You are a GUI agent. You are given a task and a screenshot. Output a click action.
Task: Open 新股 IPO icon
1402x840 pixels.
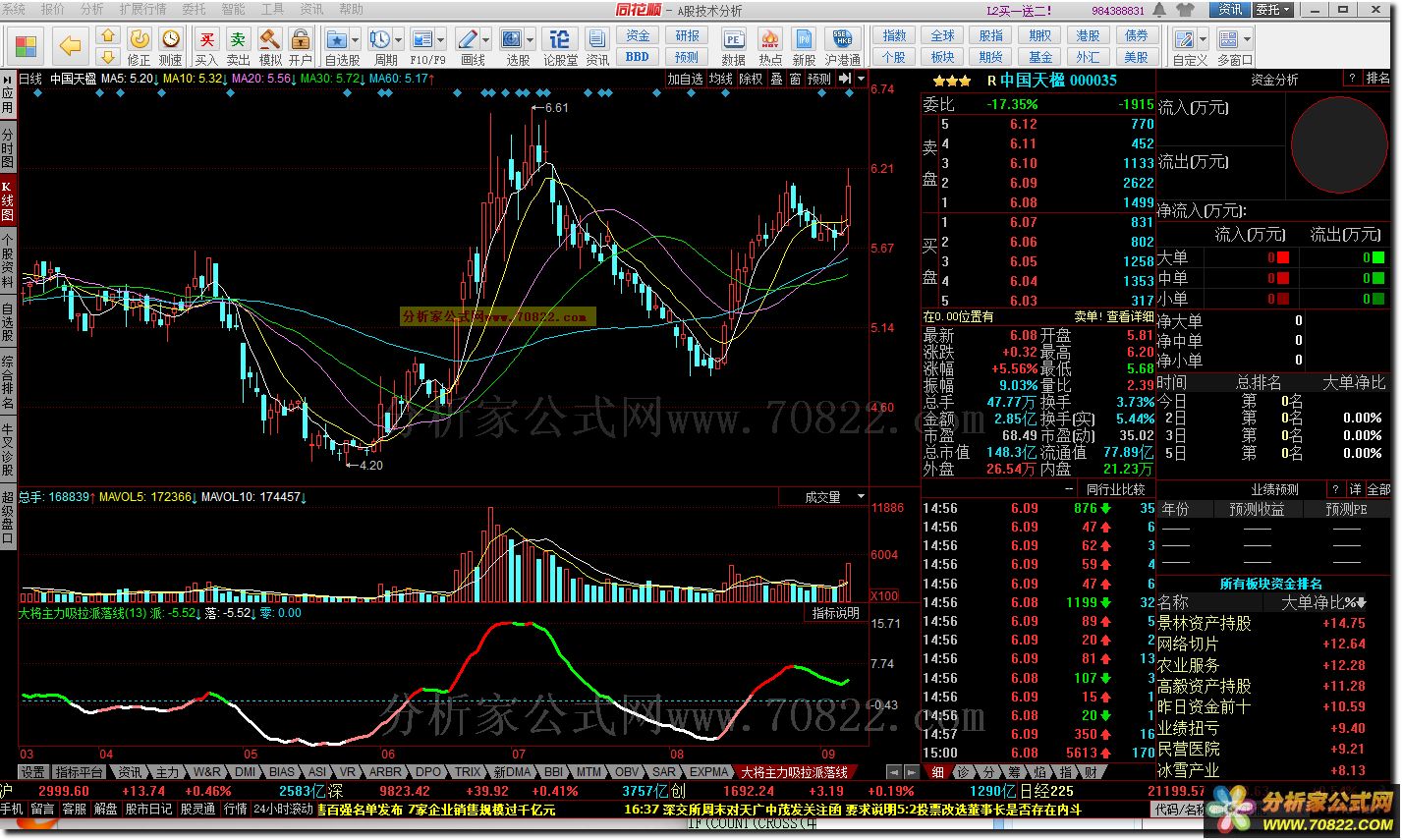[x=804, y=46]
